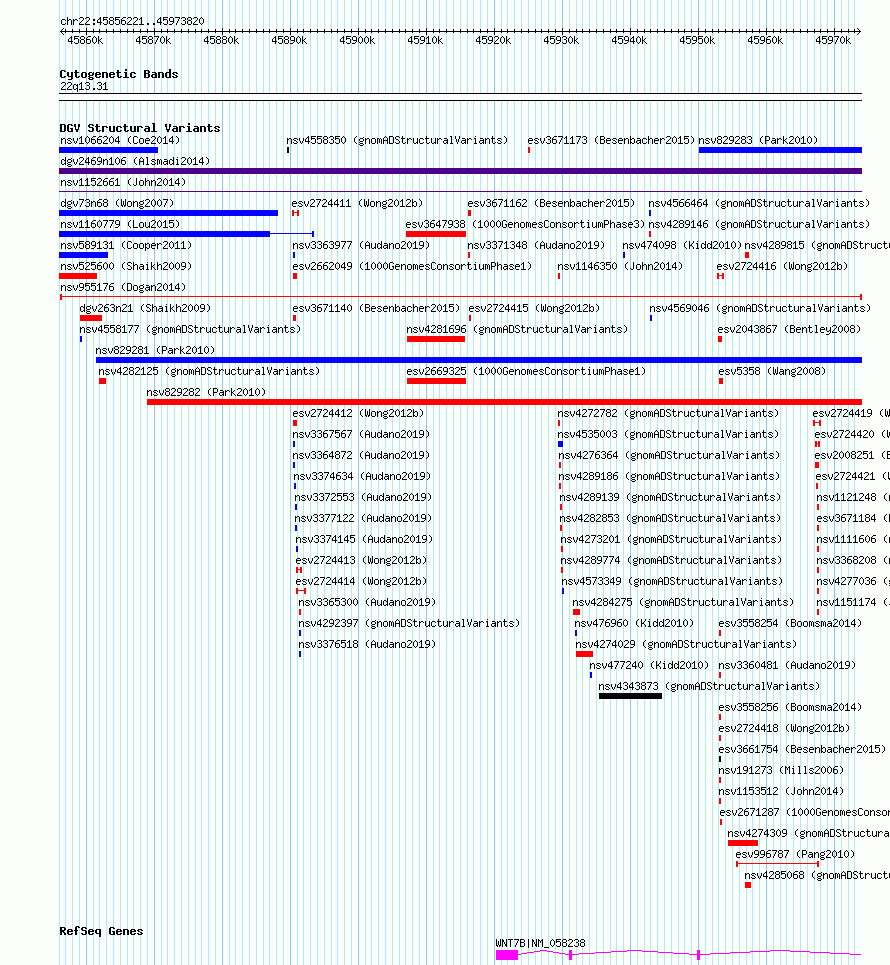Screen dimensions: 890x965
Task: Select nsv525600 (Shaikh2009) variant label
Action: pyautogui.click(x=126, y=266)
